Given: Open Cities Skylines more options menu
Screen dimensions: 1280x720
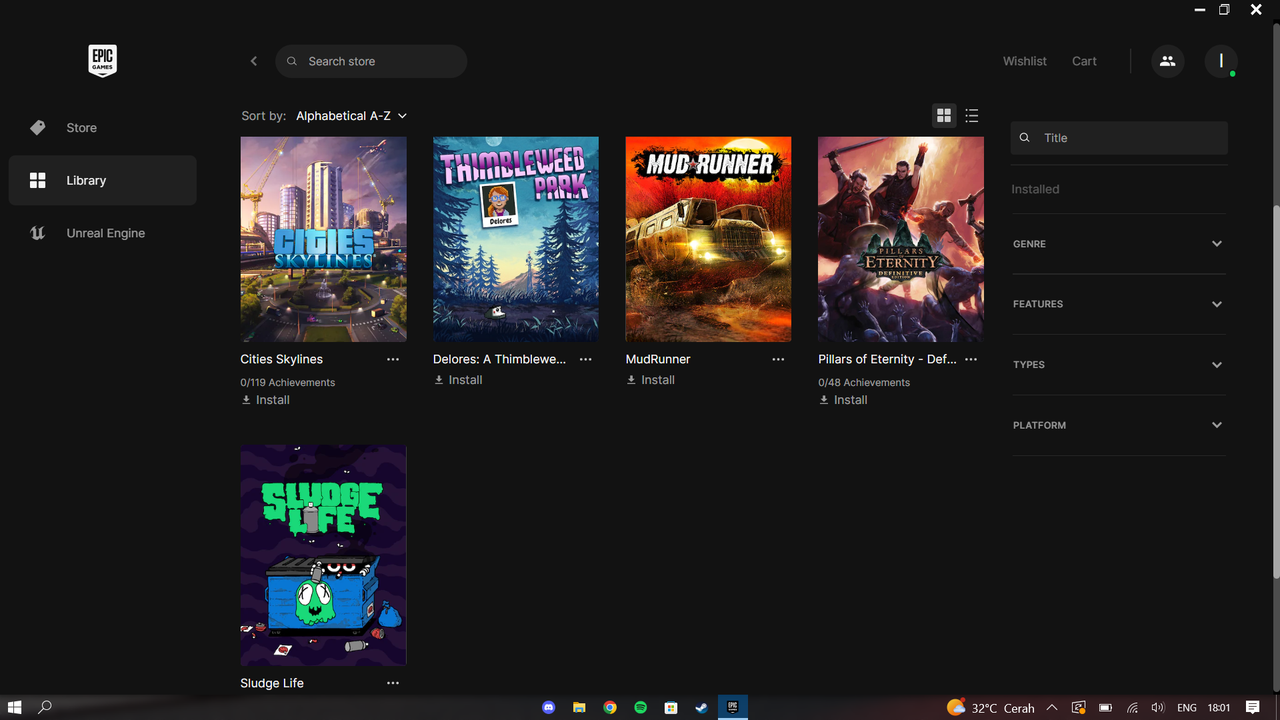Looking at the screenshot, I should click(x=393, y=359).
